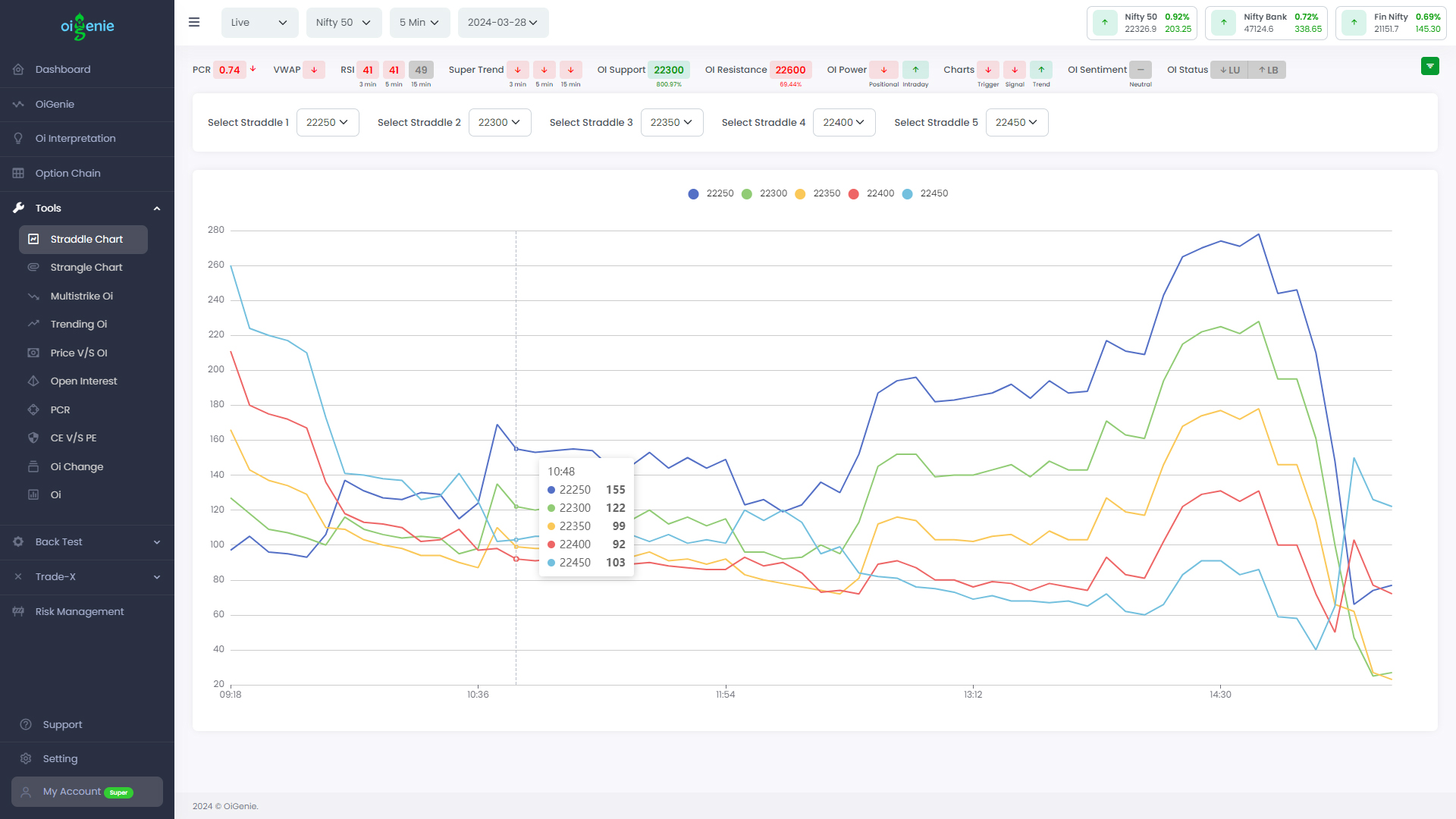Click the Price V/S OI icon
1456x819 pixels.
click(x=33, y=353)
